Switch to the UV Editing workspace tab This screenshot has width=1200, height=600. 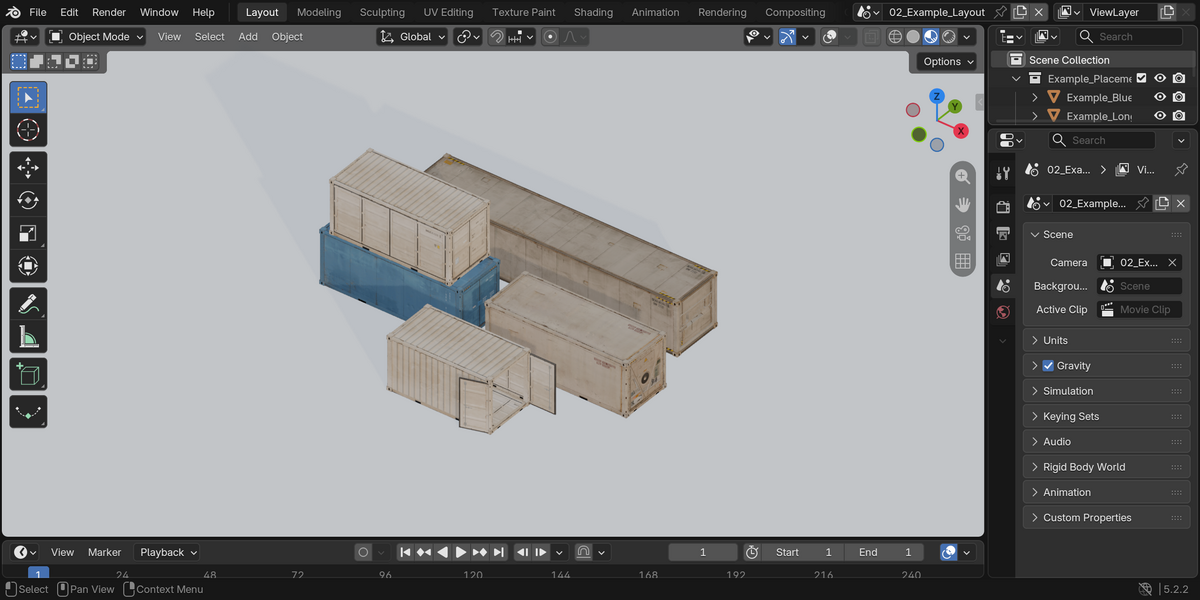[448, 12]
